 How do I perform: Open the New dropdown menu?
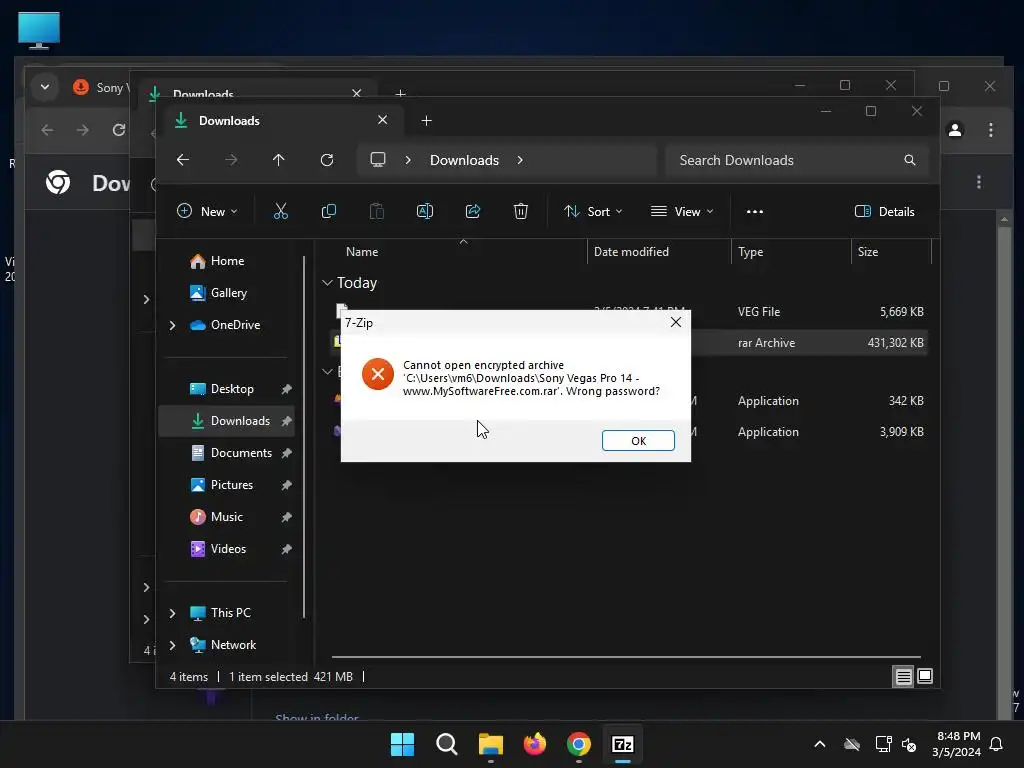tap(207, 212)
